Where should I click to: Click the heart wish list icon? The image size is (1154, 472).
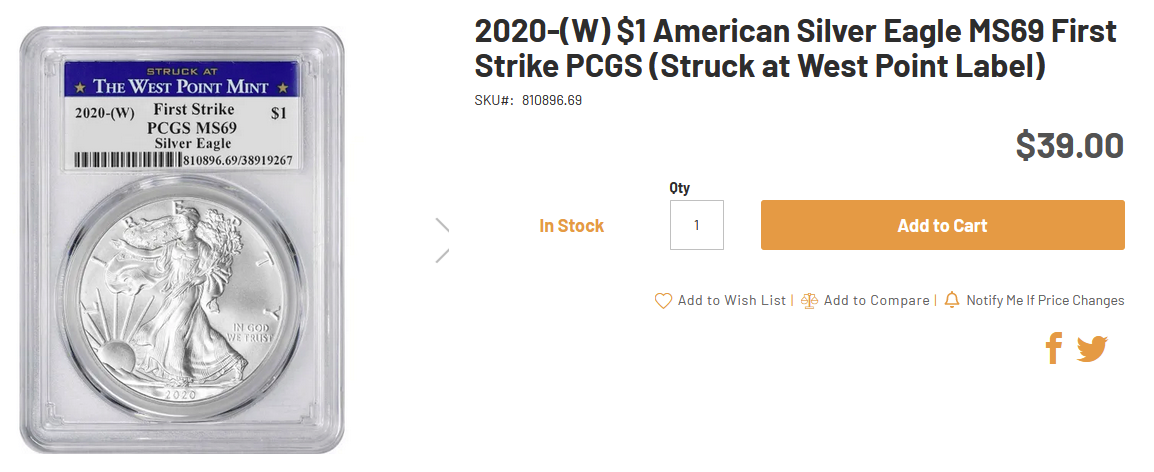663,300
